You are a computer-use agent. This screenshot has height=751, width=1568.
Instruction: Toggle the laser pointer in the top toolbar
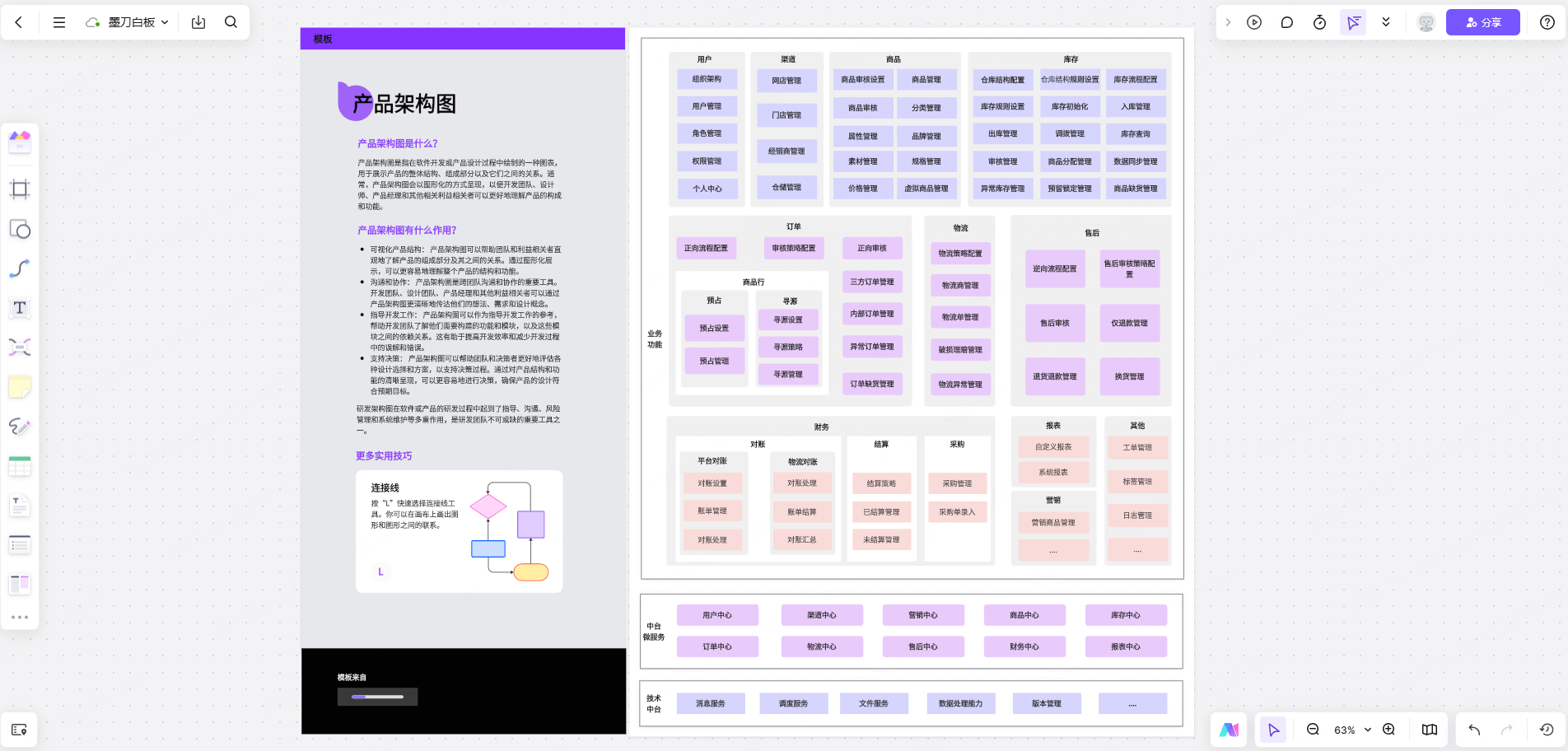pos(1353,22)
